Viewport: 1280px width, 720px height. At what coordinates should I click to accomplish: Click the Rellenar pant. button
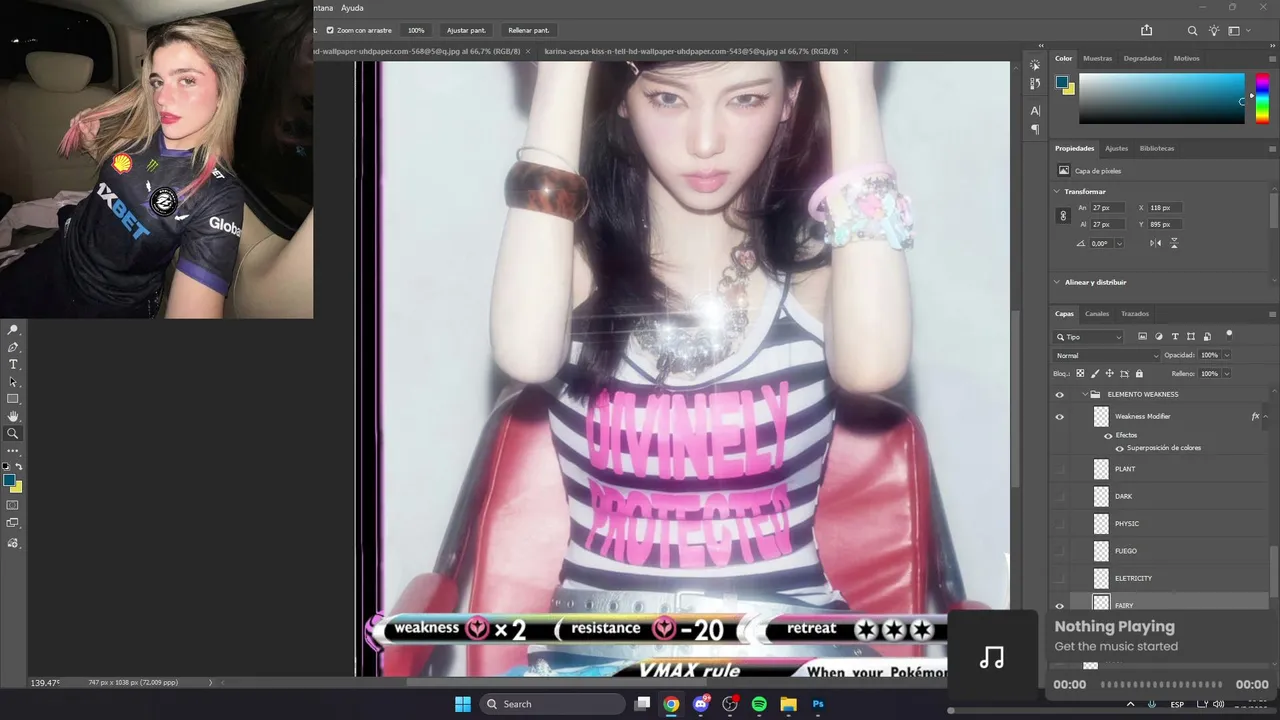[528, 31]
